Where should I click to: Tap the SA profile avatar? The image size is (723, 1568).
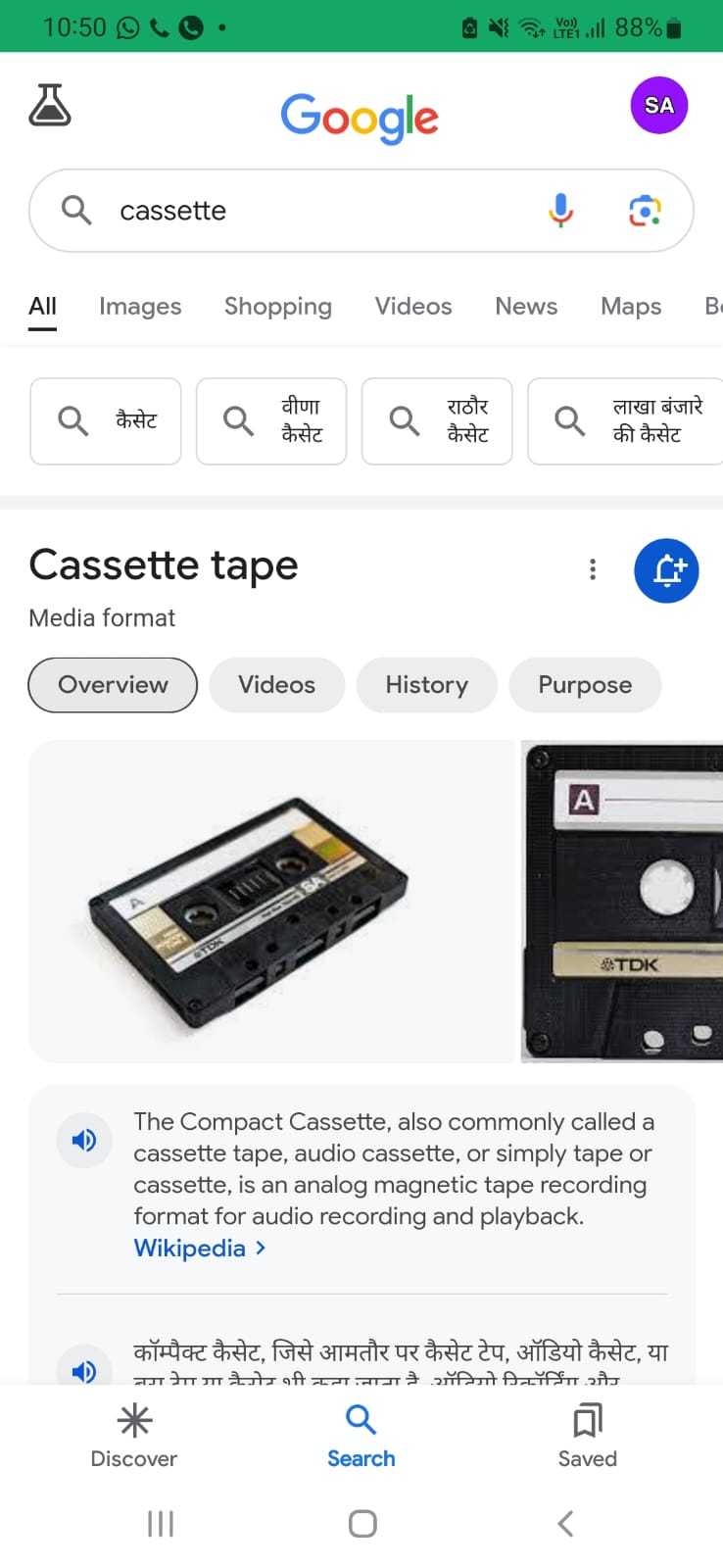659,106
